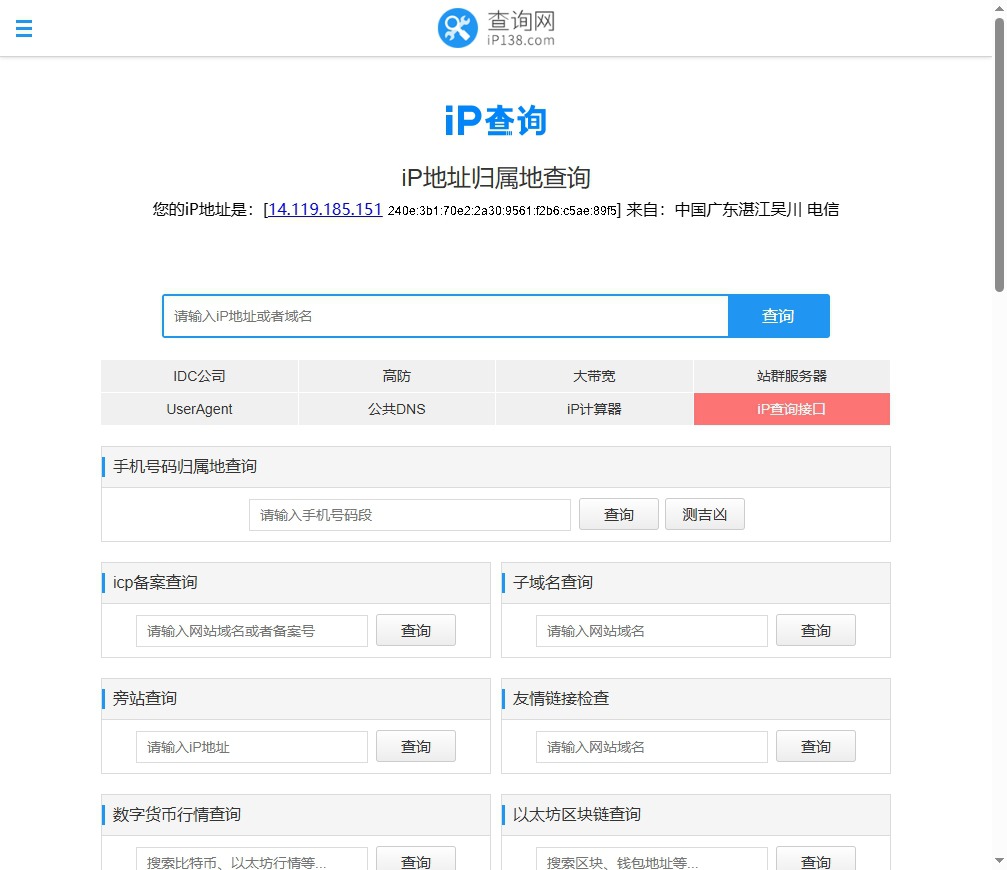
Task: Click 查询 in the icp备案查询 section
Action: pos(415,630)
